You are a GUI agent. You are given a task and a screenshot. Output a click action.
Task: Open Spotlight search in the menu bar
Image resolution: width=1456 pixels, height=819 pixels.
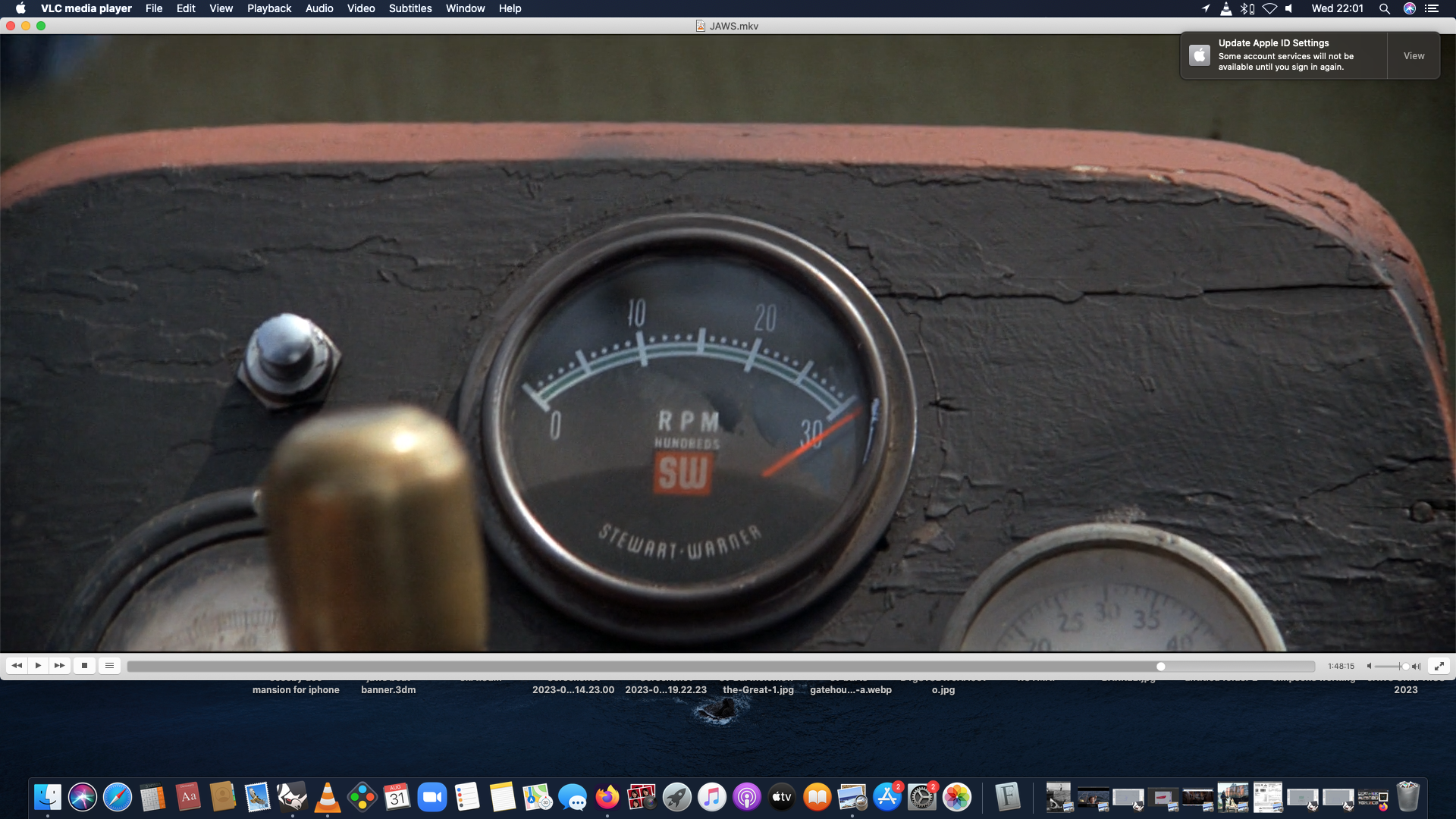1384,8
